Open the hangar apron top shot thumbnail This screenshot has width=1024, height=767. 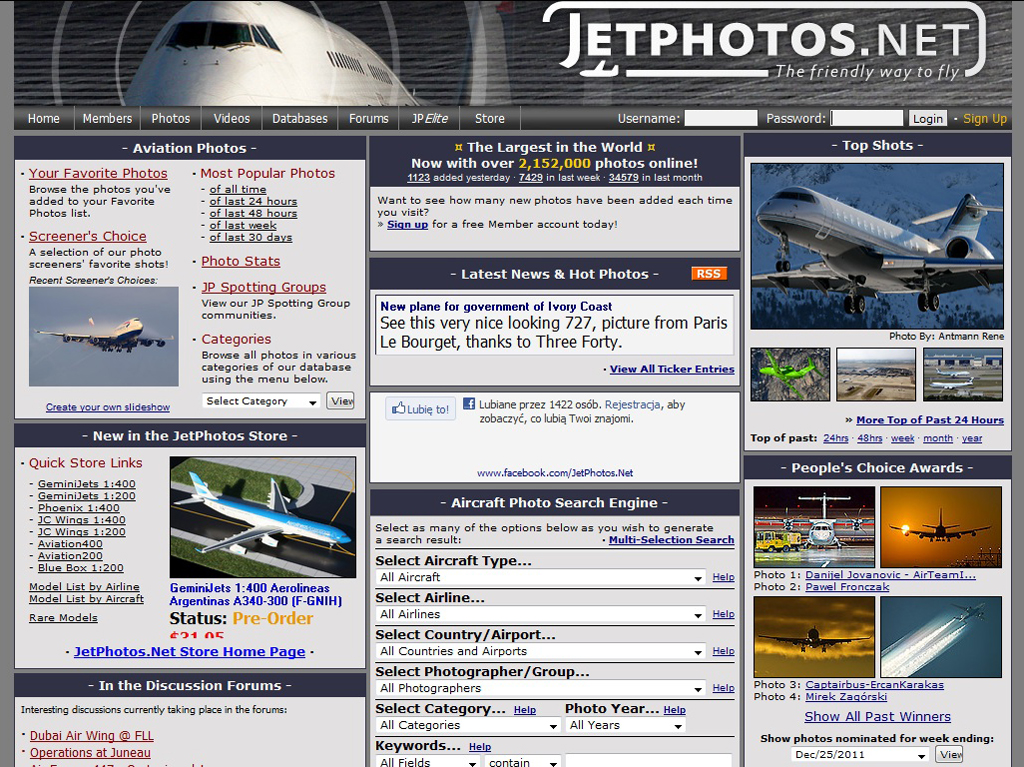click(x=963, y=374)
